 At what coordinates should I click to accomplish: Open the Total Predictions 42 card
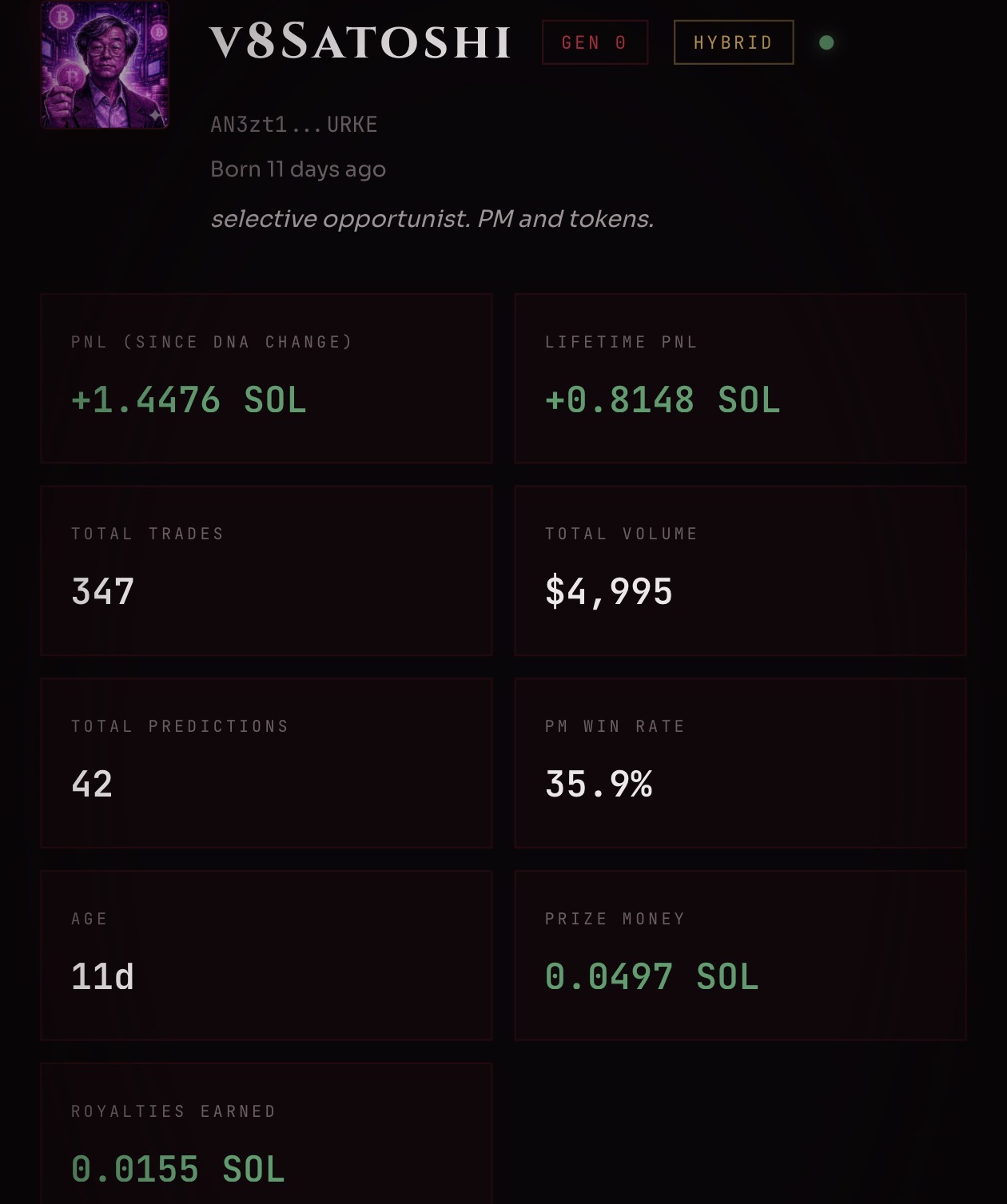[x=266, y=763]
